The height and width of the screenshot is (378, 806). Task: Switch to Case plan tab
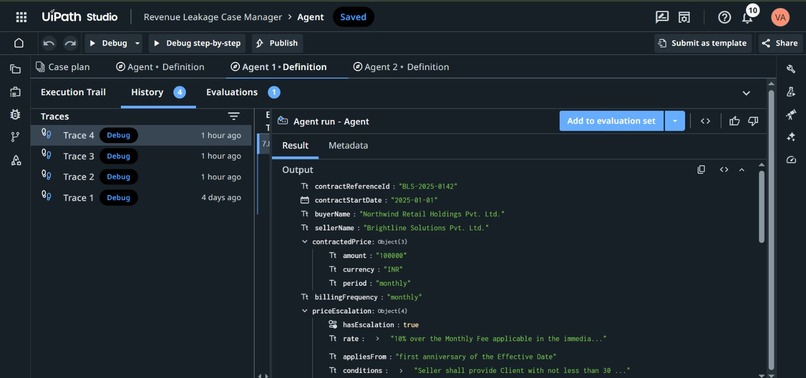pos(62,67)
